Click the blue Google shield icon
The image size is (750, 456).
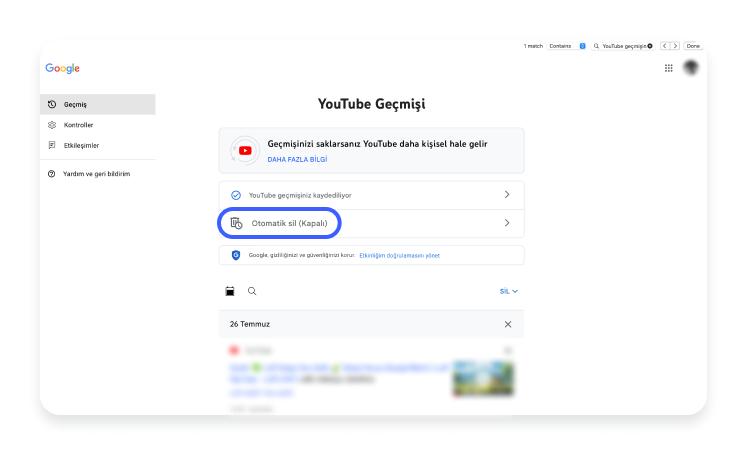coord(236,255)
